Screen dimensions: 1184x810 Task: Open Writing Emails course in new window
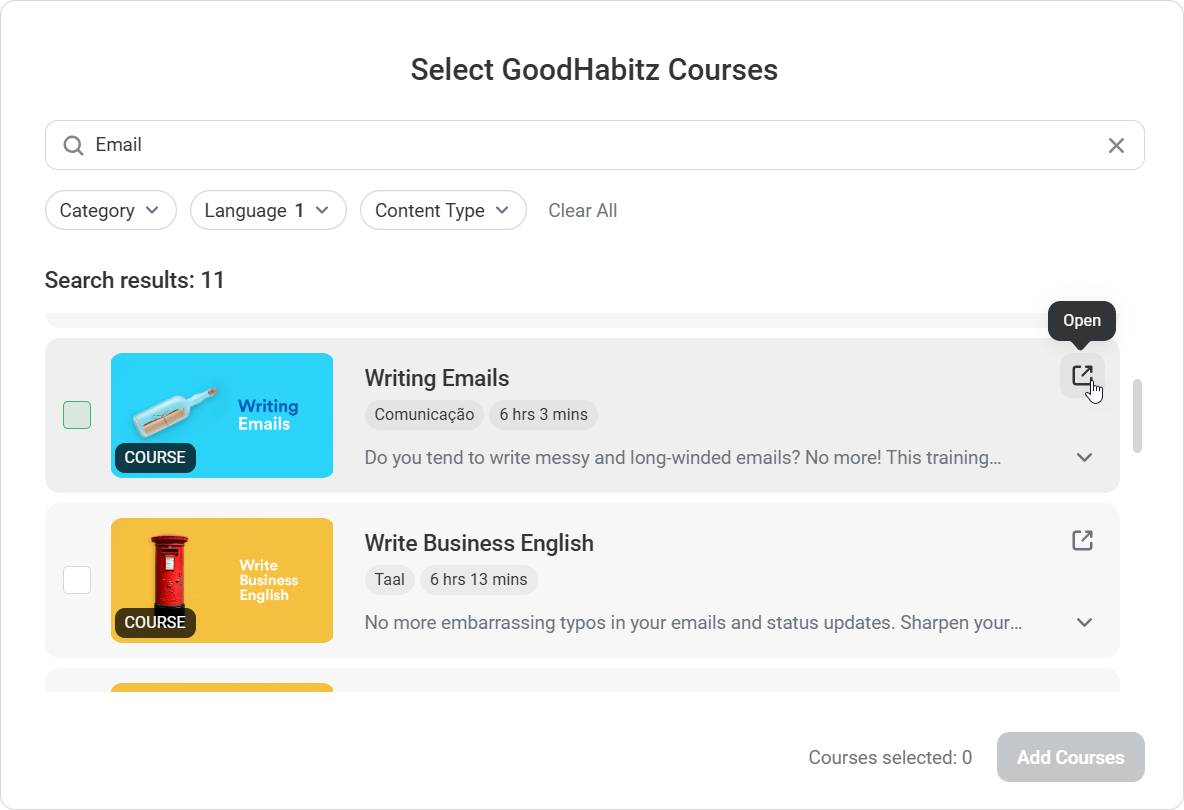[1082, 375]
